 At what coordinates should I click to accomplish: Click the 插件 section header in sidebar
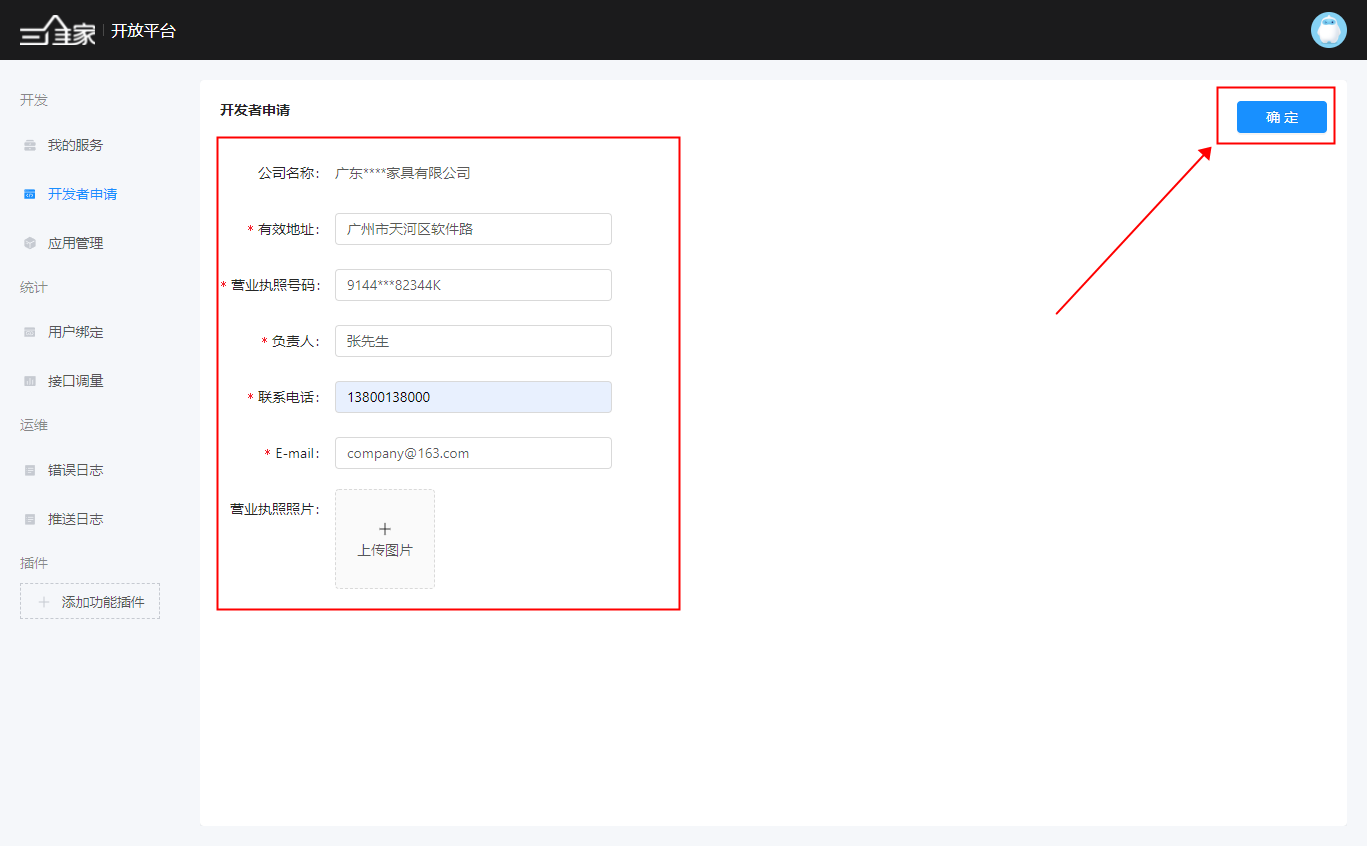[x=34, y=563]
